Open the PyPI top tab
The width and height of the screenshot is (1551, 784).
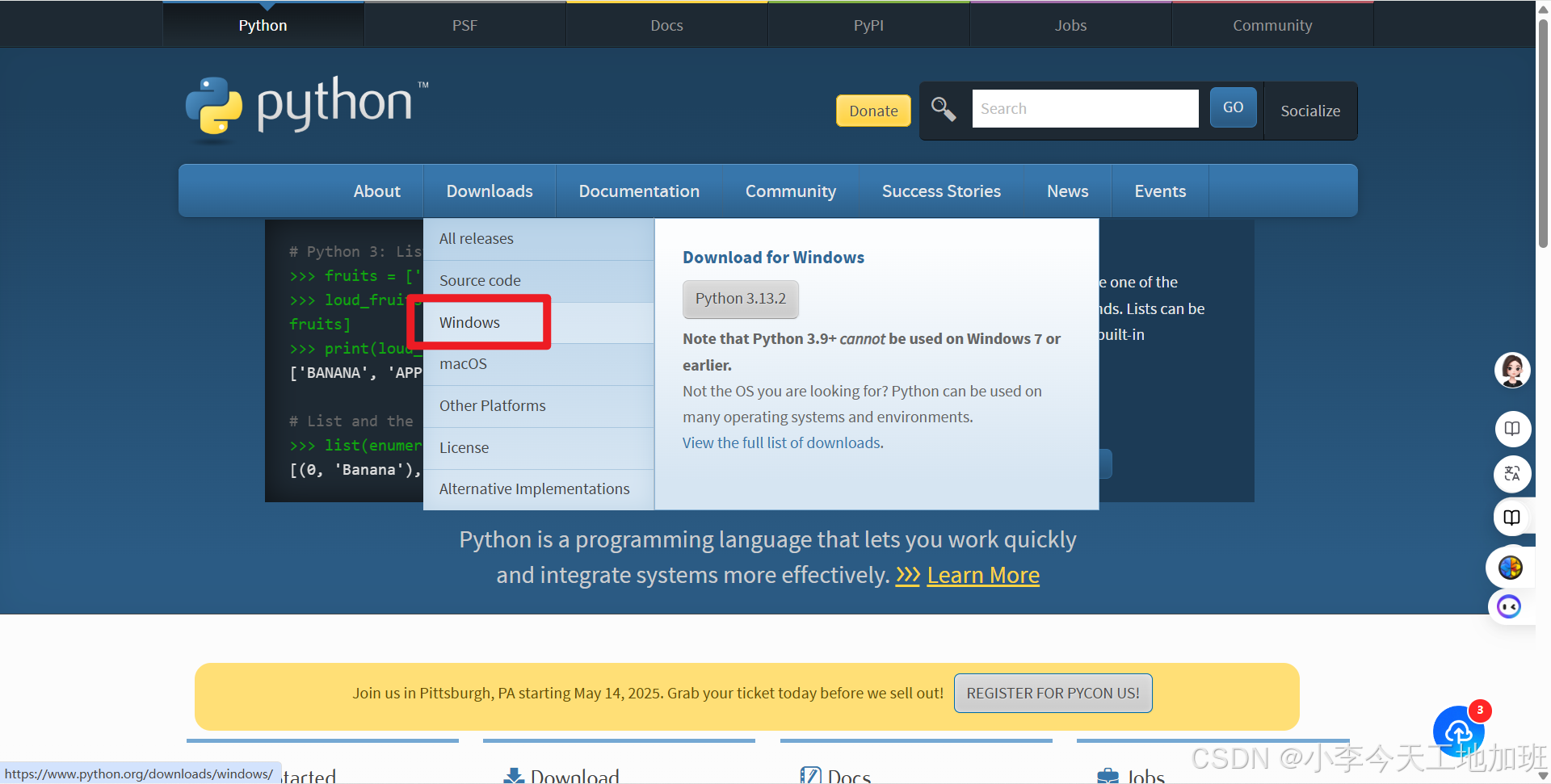[868, 25]
